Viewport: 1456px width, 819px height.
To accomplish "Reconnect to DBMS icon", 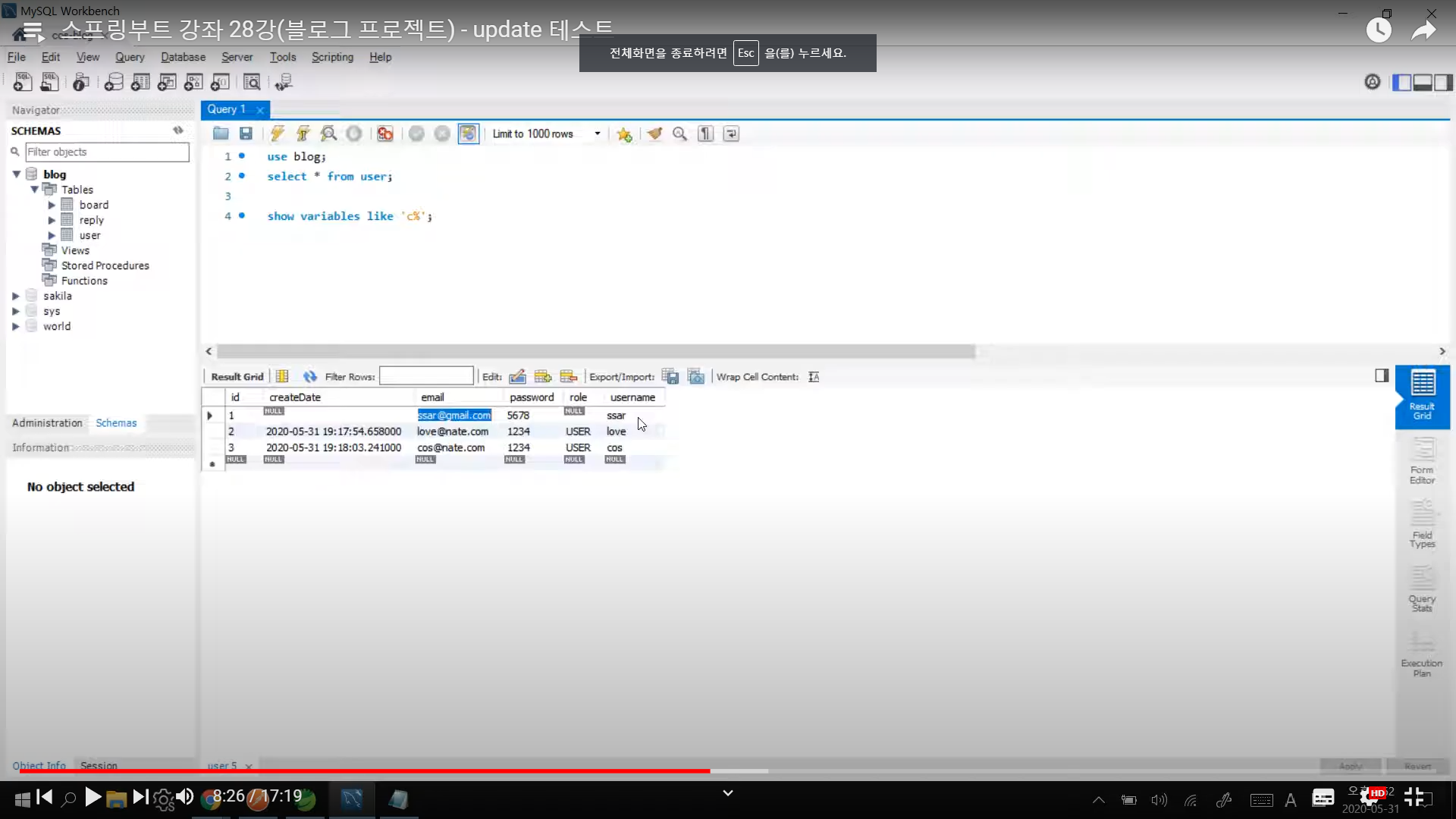I will coord(284,82).
